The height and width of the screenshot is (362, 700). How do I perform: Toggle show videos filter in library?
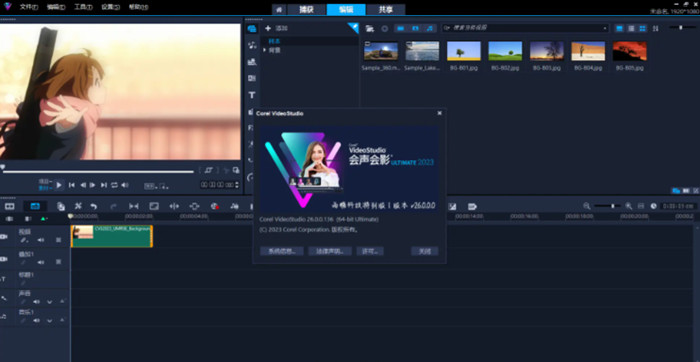coord(400,28)
